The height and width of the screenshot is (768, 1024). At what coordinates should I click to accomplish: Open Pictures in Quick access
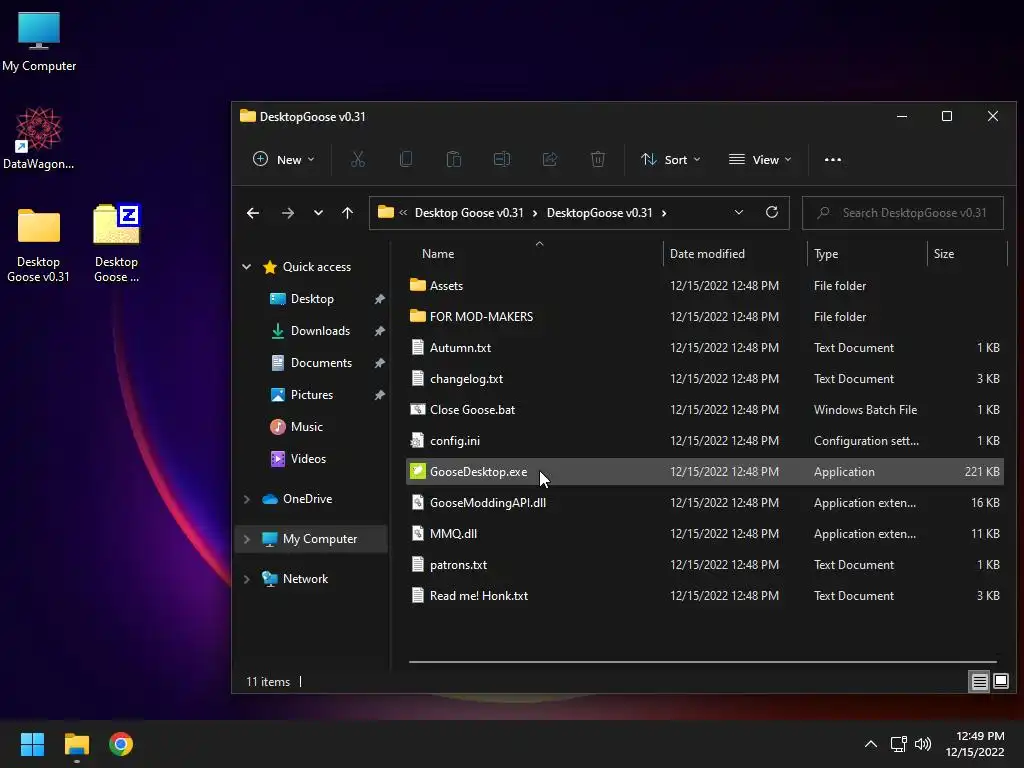pyautogui.click(x=312, y=394)
